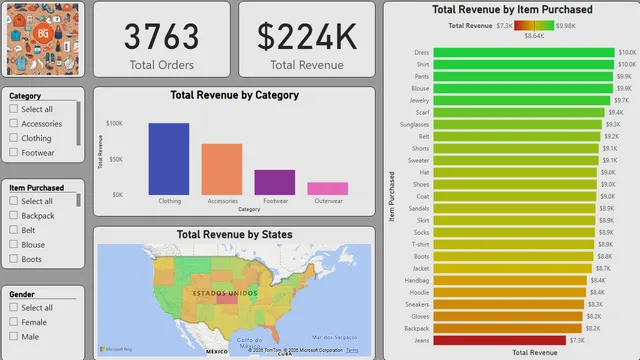The width and height of the screenshot is (640, 360).
Task: Click the Item Purchased slicer header
Action: (37, 188)
